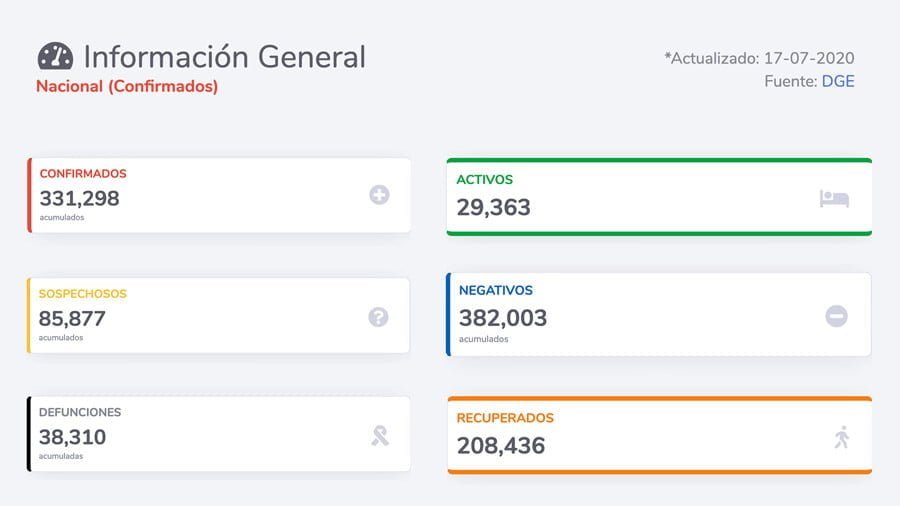Screen dimensions: 900x506
Task: Open the DGE source link
Action: pos(838,81)
